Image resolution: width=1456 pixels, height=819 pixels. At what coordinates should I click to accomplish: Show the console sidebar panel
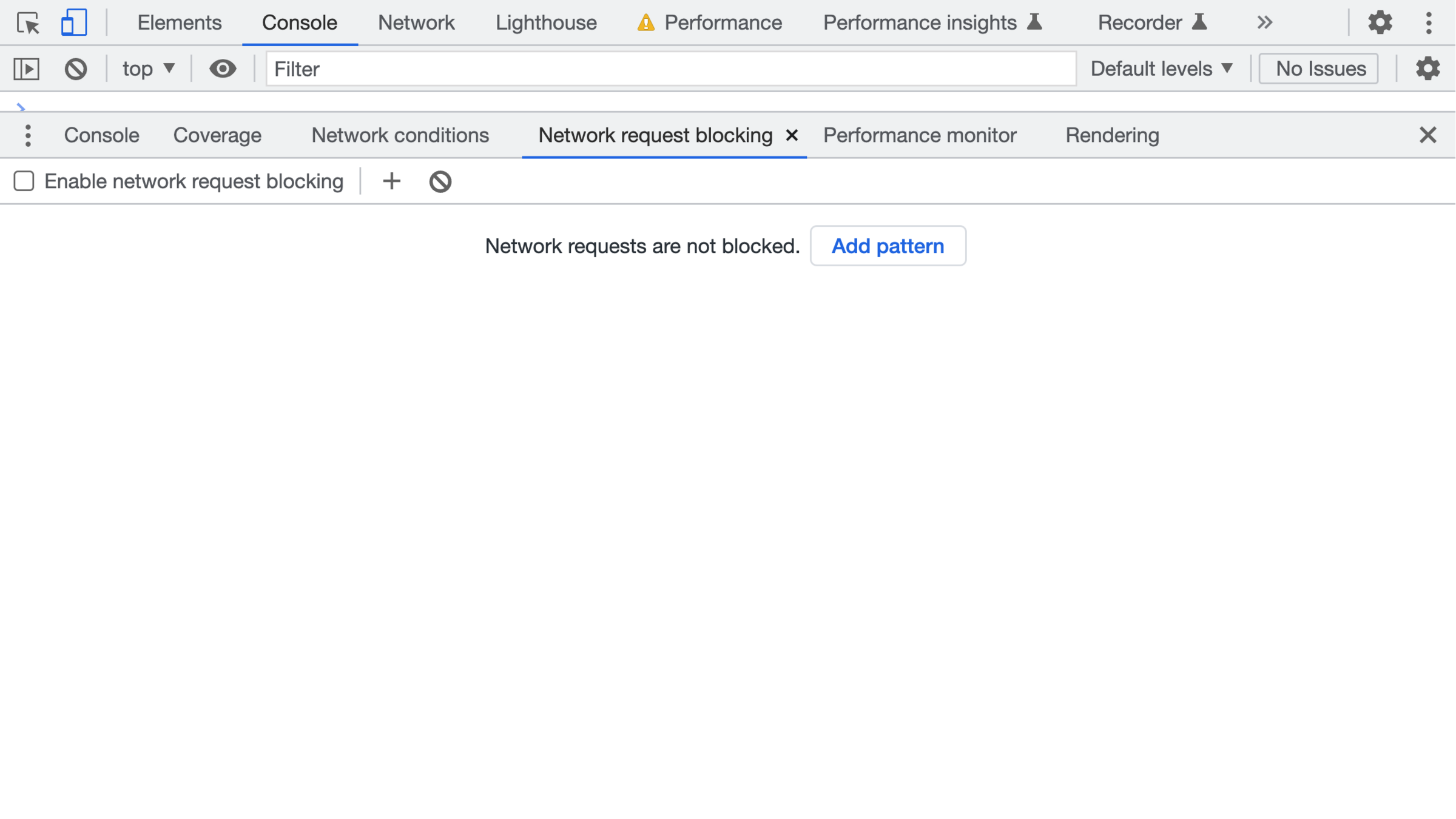[x=27, y=69]
